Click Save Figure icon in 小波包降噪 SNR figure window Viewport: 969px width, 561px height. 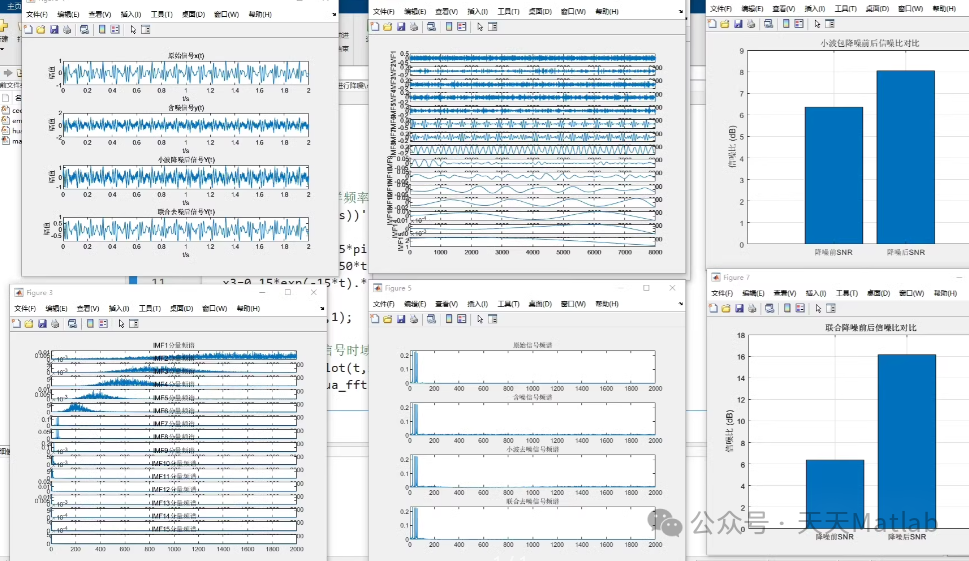coord(738,23)
